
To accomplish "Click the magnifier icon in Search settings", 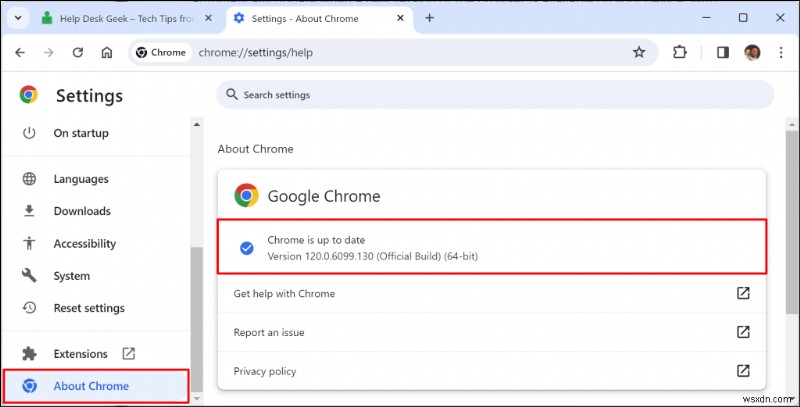I will 232,94.
